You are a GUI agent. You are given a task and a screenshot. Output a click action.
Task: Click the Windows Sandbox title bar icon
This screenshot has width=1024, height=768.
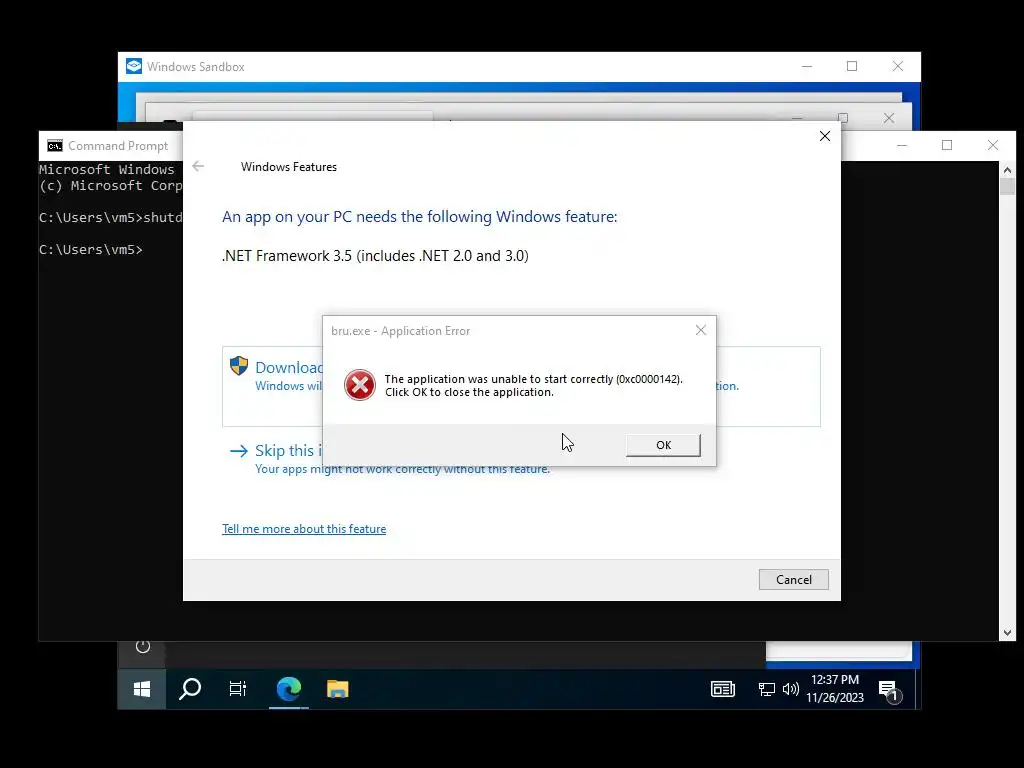[x=134, y=66]
